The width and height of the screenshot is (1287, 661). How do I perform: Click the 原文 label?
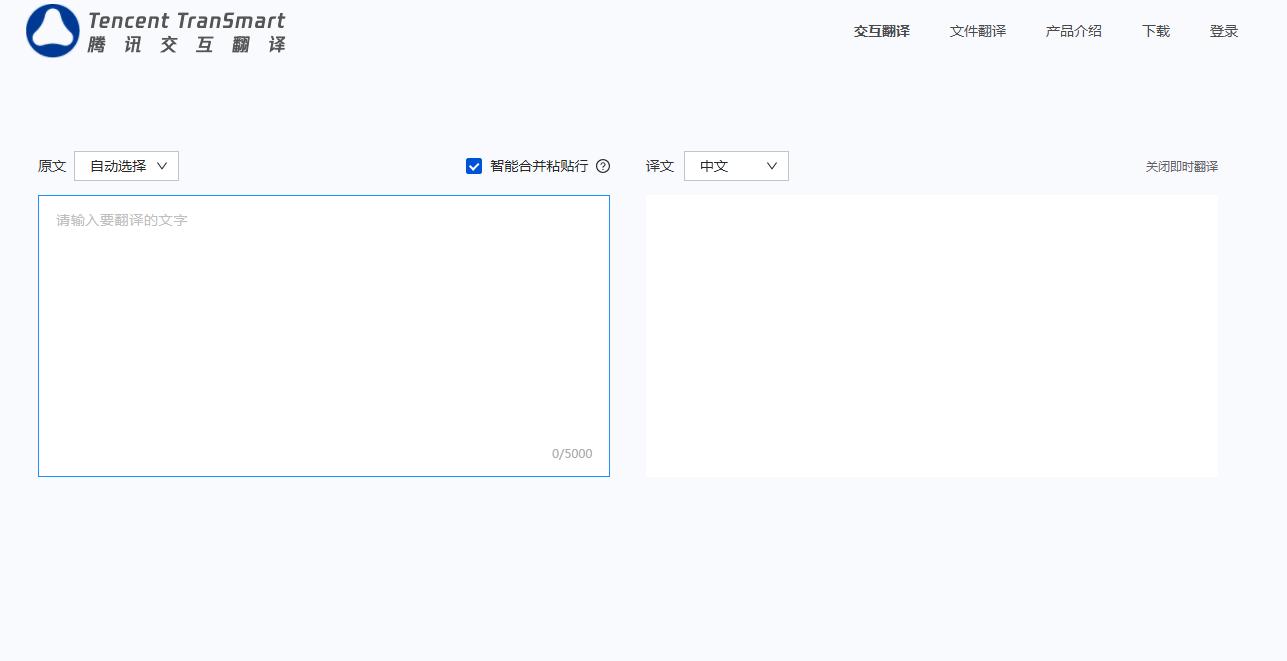click(52, 166)
